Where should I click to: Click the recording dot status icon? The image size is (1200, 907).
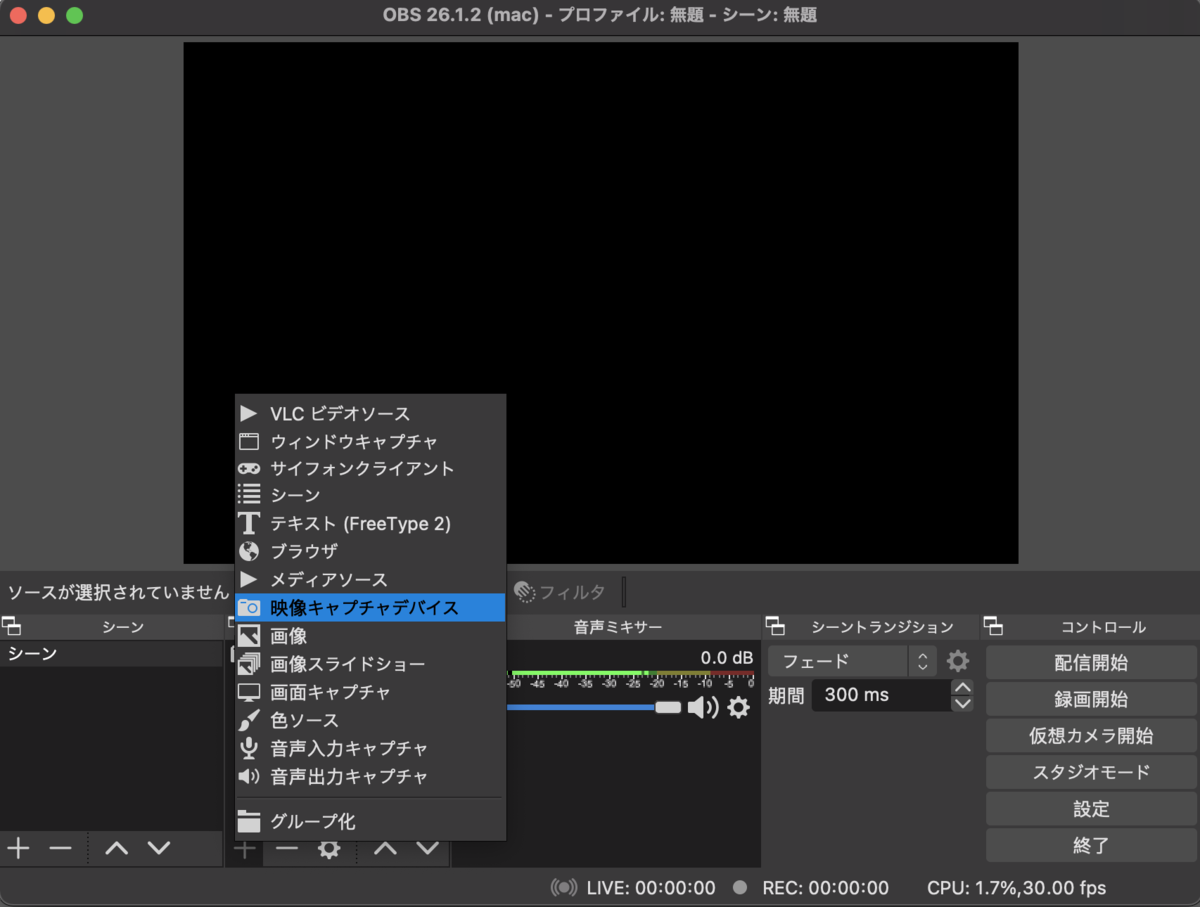740,888
